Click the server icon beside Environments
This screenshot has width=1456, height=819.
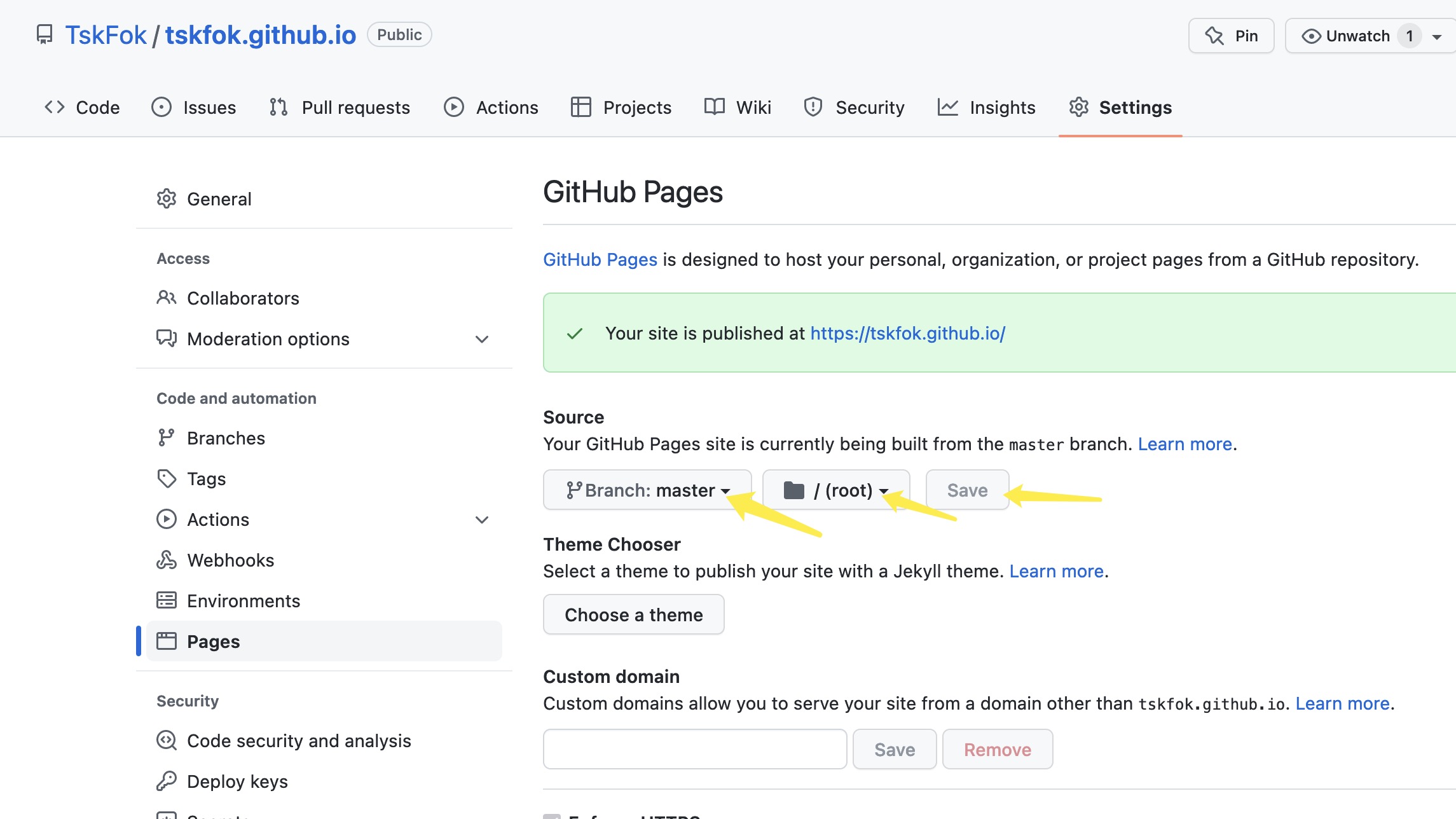(167, 600)
